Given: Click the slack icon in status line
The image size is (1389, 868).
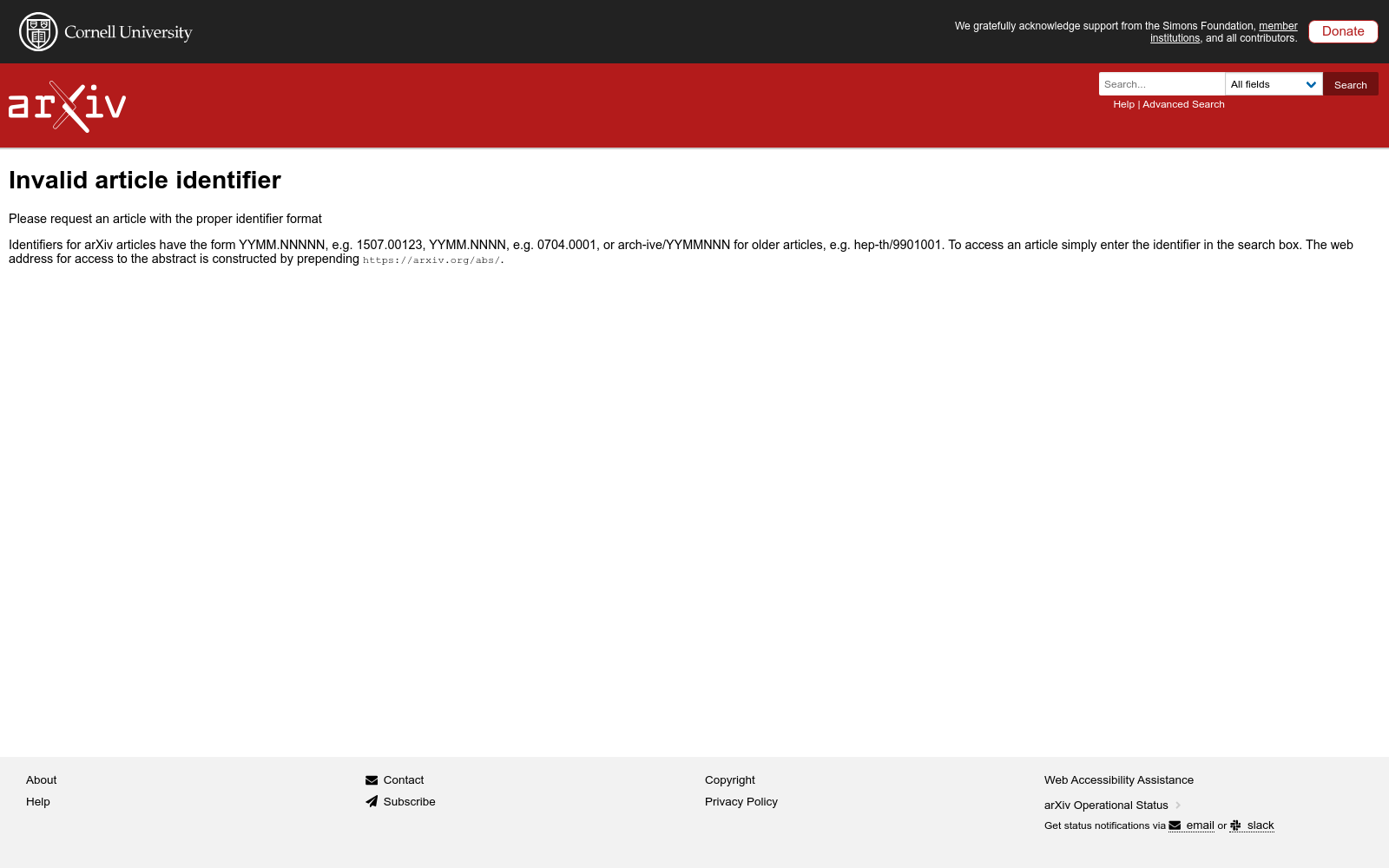Looking at the screenshot, I should pos(1235,825).
